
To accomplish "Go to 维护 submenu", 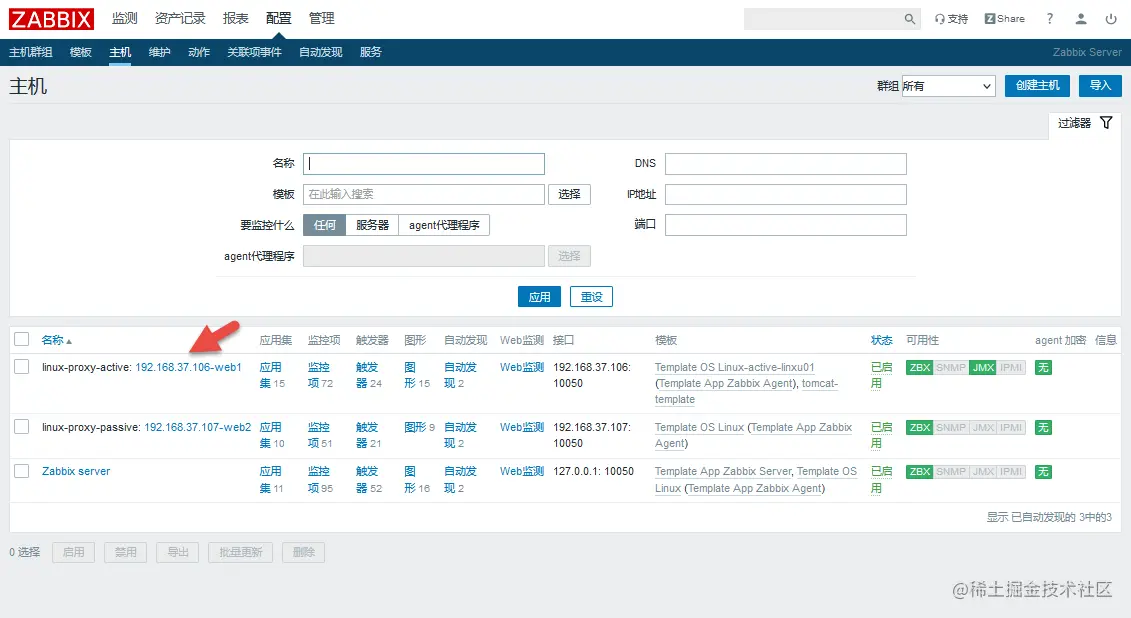I will [x=159, y=52].
